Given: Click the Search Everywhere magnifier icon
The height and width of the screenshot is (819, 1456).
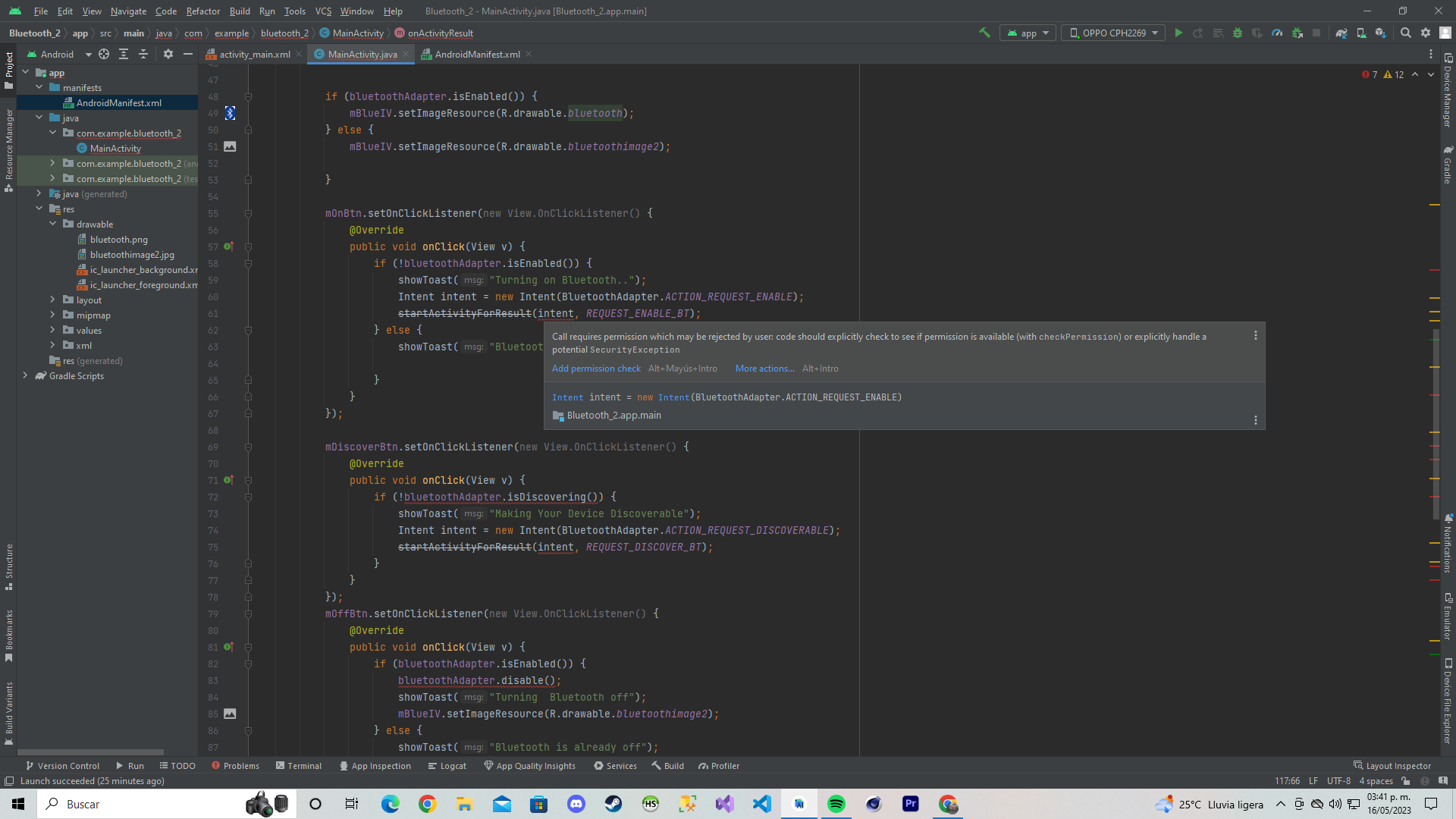Looking at the screenshot, I should tap(1405, 33).
